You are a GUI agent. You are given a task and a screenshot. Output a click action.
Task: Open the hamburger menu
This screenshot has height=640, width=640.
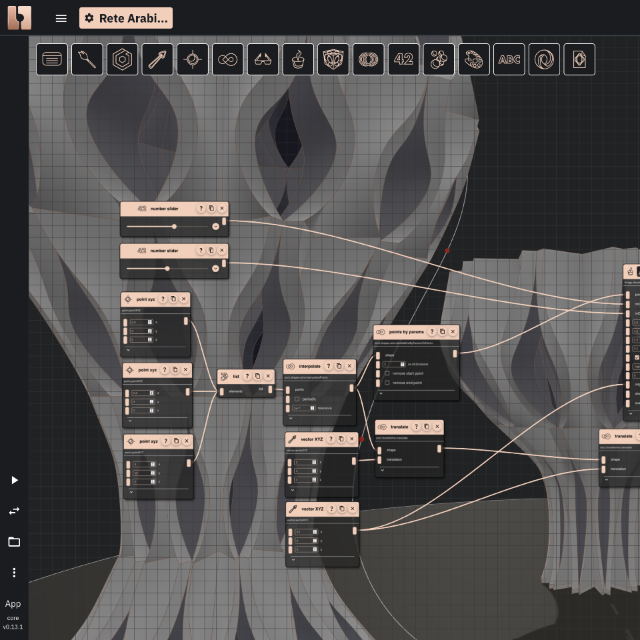61,18
